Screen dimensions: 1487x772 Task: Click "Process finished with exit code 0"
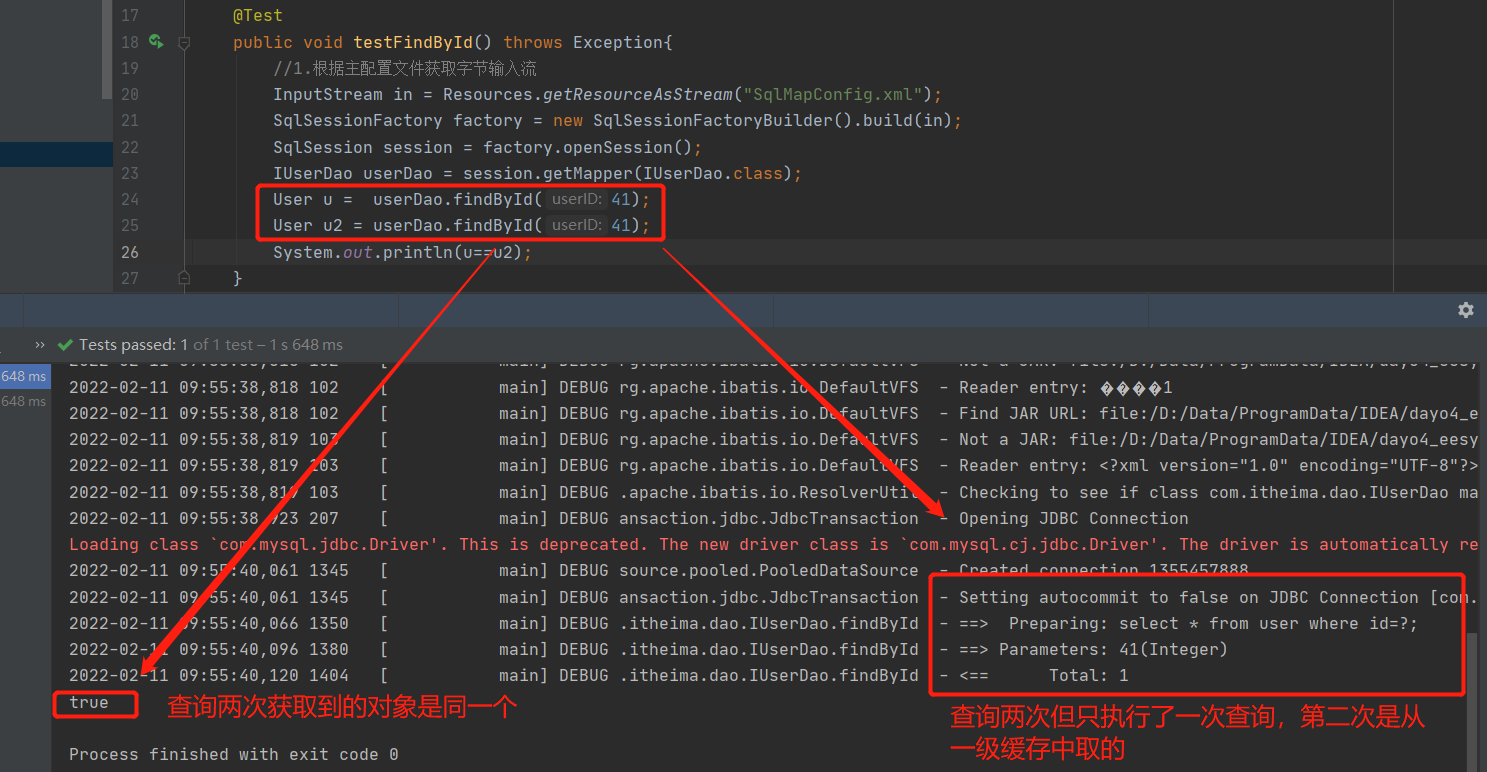point(234,754)
